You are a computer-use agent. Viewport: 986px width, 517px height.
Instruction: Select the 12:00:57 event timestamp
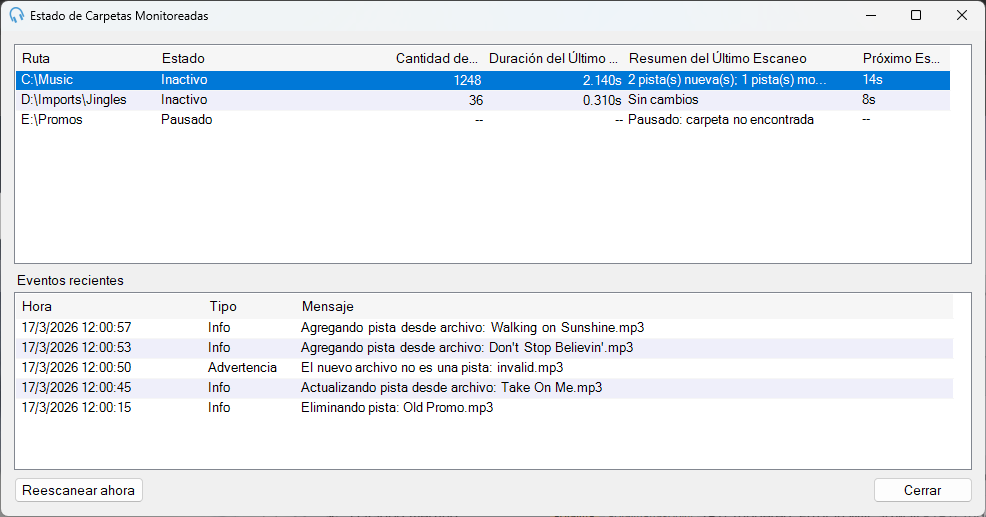pyautogui.click(x=77, y=328)
